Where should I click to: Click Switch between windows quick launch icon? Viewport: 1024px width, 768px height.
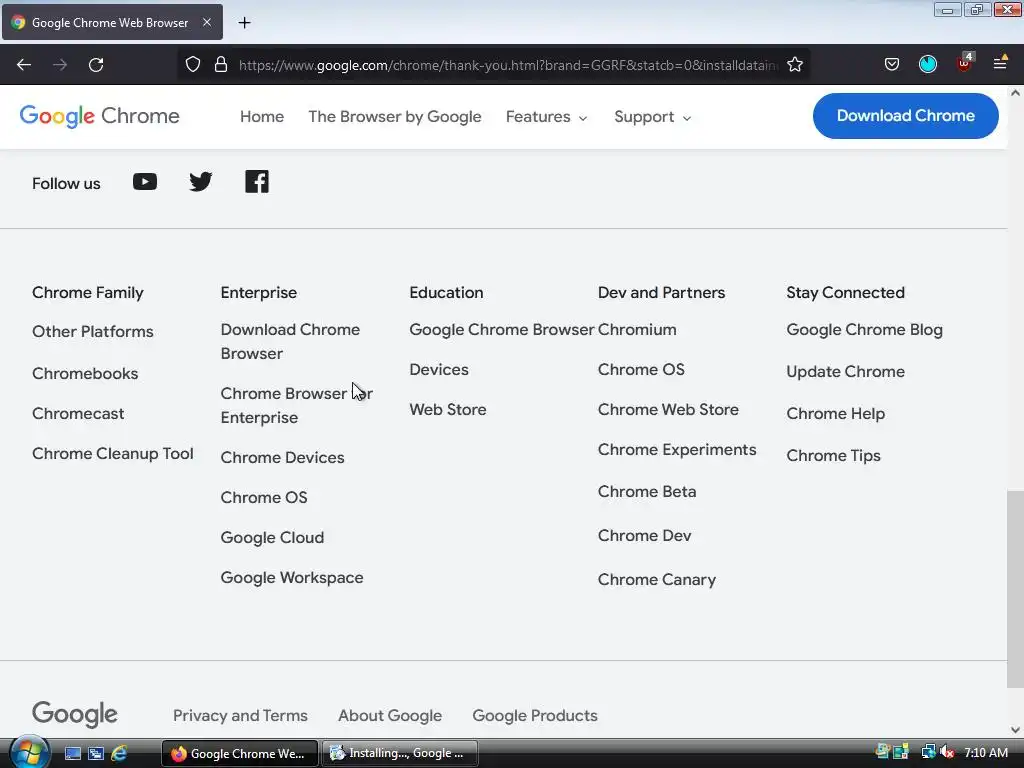coord(95,754)
